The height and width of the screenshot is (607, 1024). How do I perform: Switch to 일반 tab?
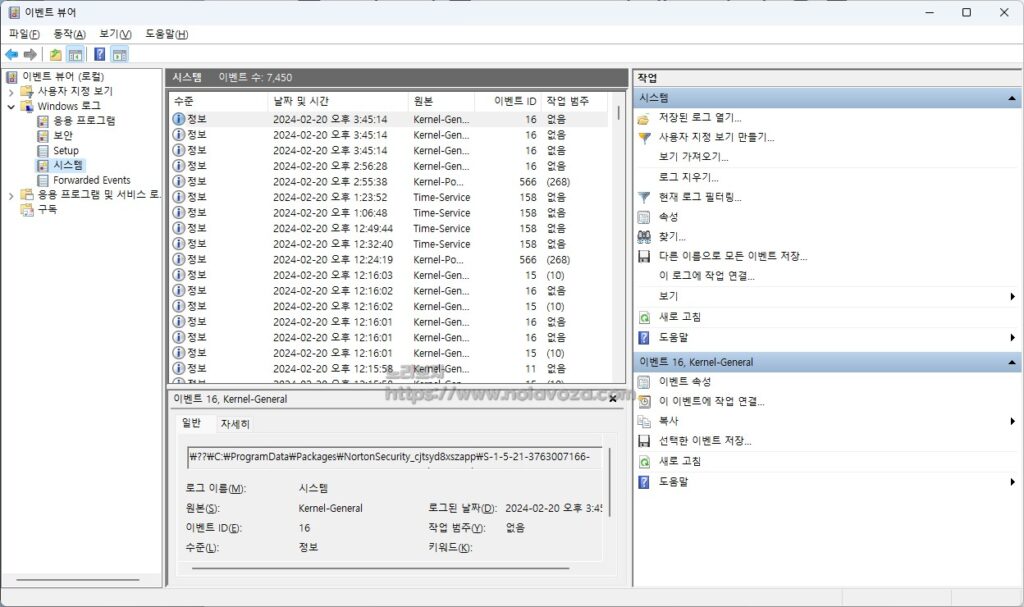point(191,423)
